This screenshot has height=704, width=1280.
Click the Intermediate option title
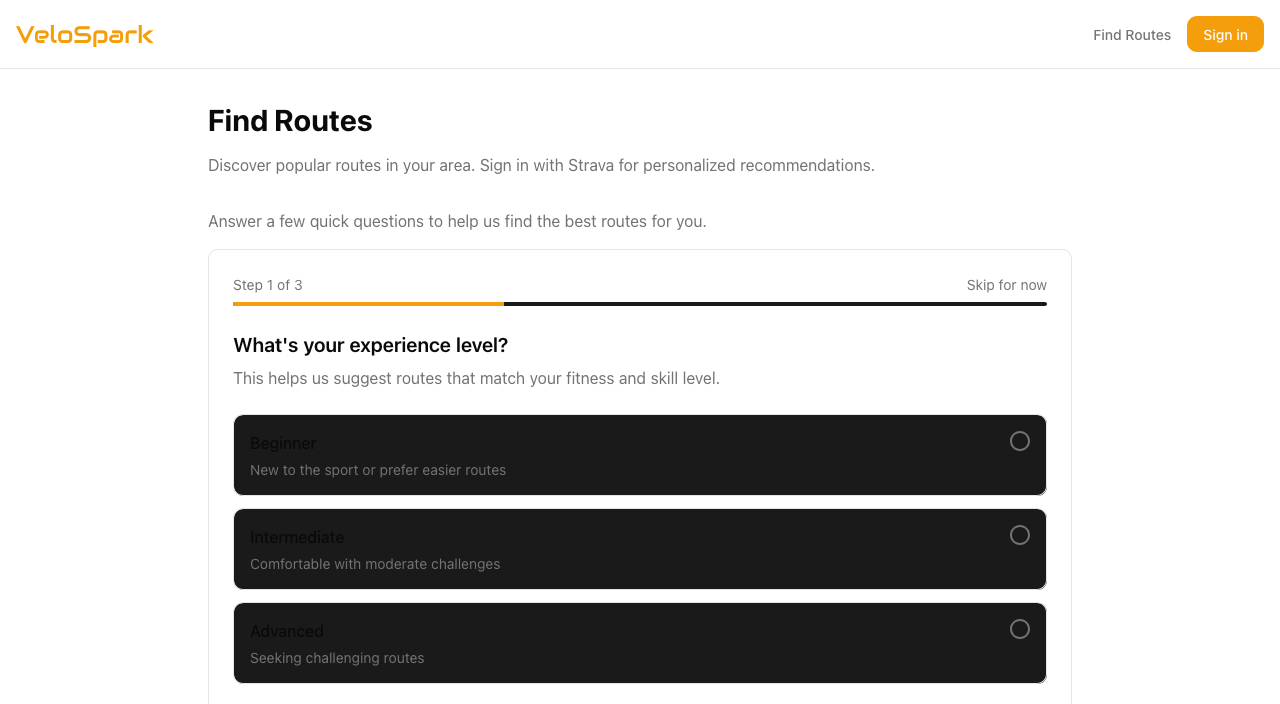click(x=297, y=537)
